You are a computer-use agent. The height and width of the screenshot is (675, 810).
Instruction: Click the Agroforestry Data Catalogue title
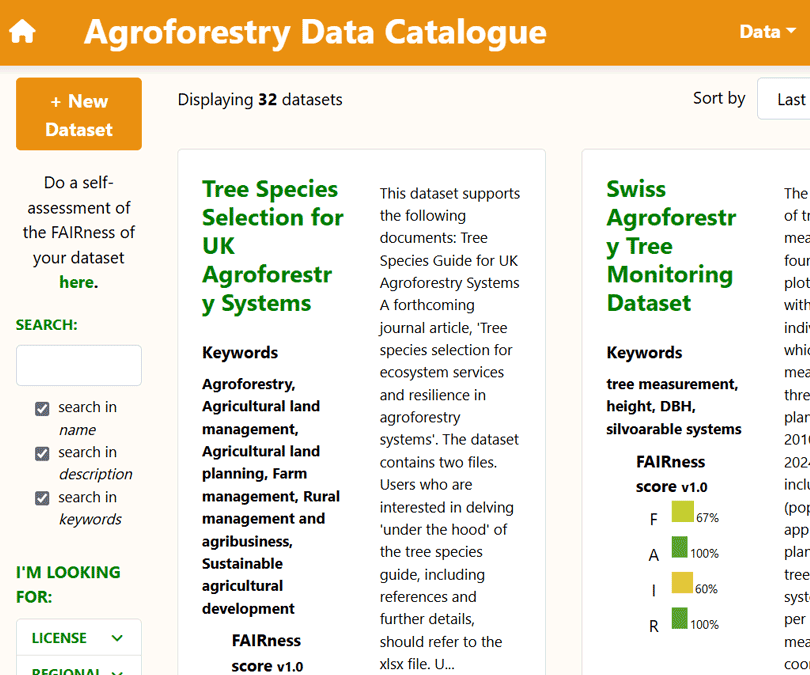pyautogui.click(x=315, y=32)
